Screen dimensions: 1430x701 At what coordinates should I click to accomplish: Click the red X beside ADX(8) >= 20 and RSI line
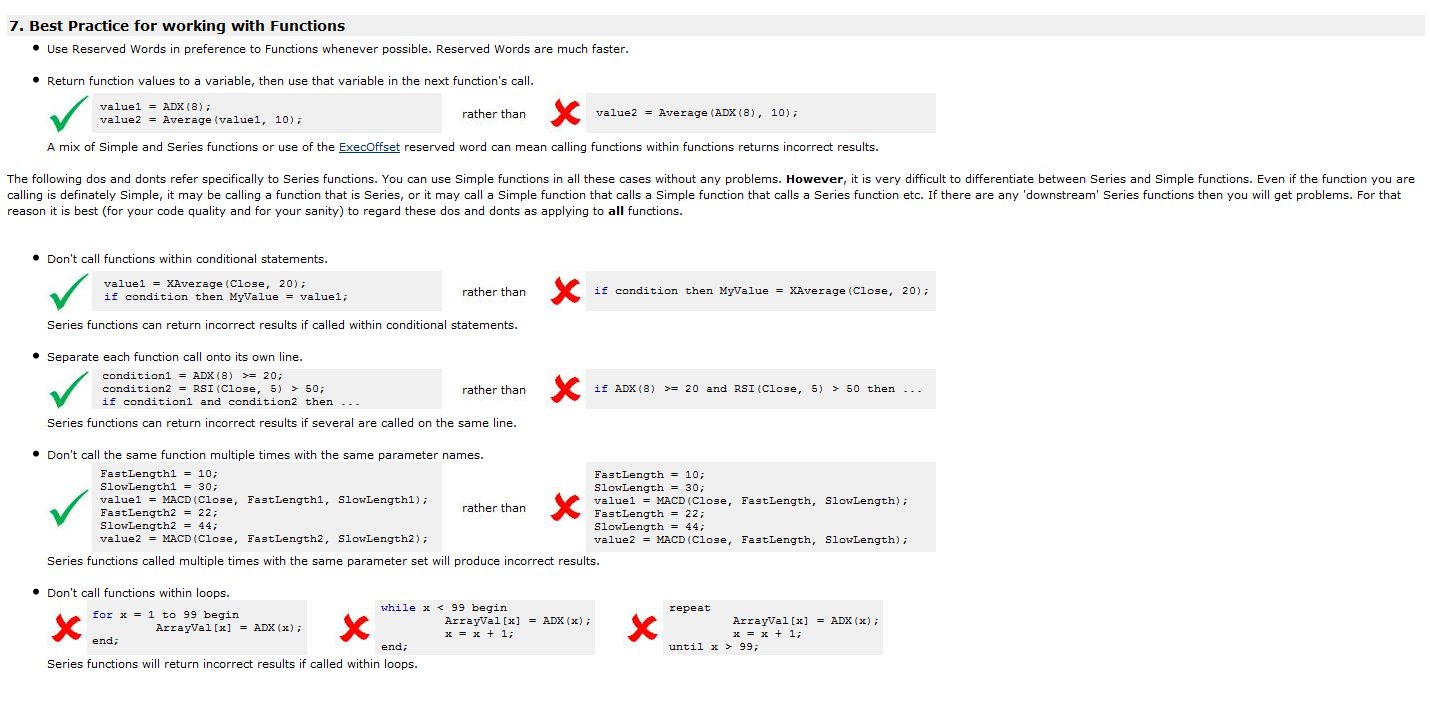(x=566, y=389)
